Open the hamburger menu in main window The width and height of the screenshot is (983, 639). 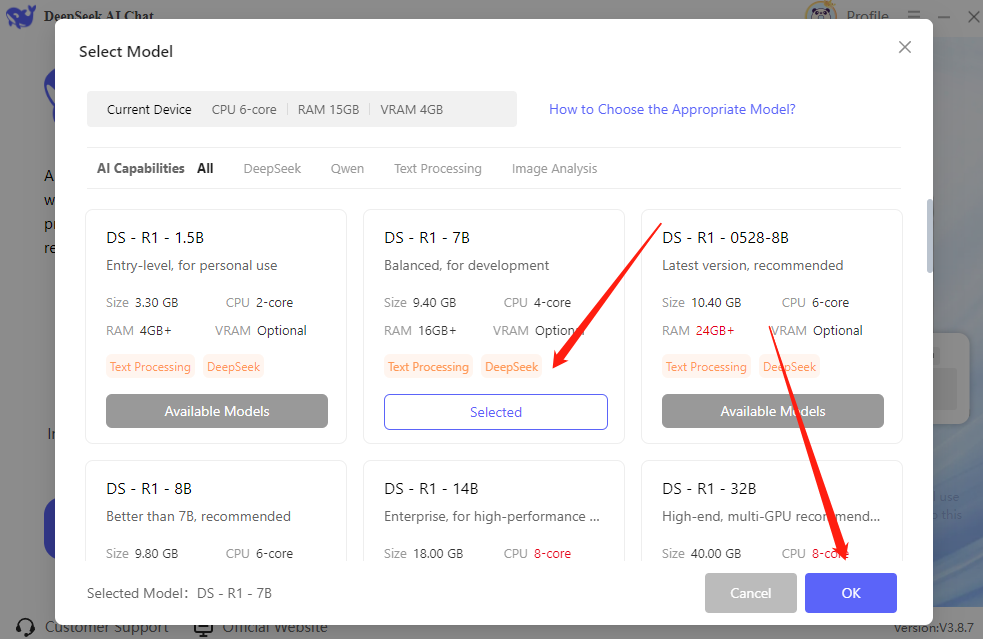click(913, 14)
